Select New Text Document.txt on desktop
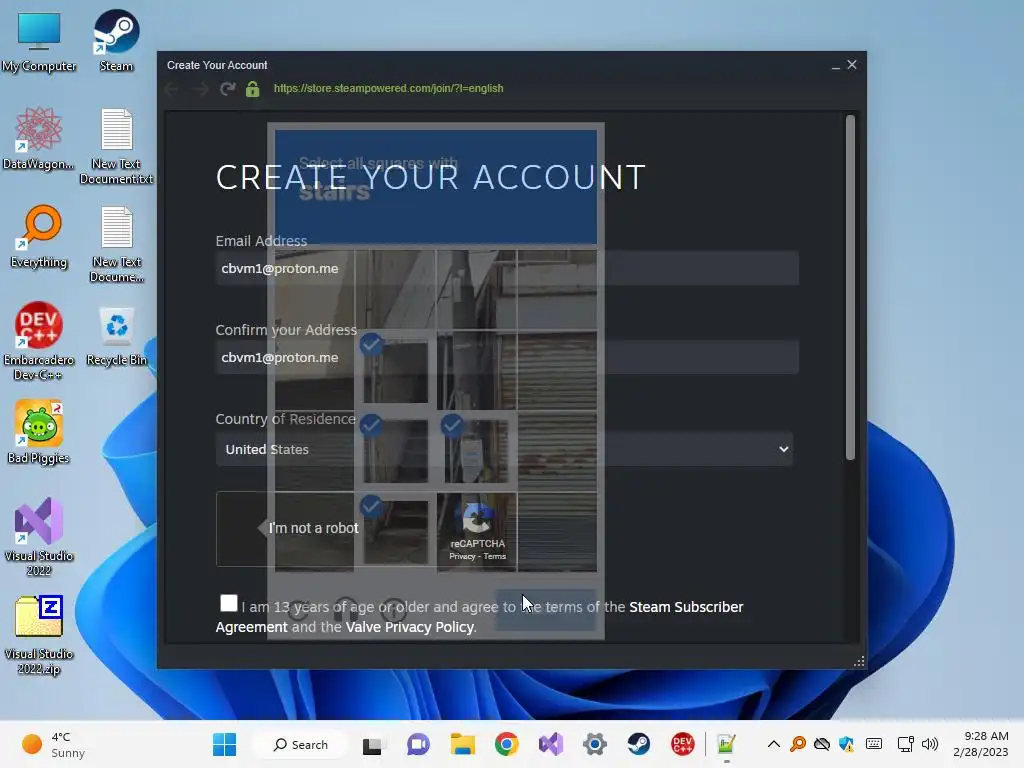This screenshot has width=1024, height=768. pyautogui.click(x=116, y=146)
